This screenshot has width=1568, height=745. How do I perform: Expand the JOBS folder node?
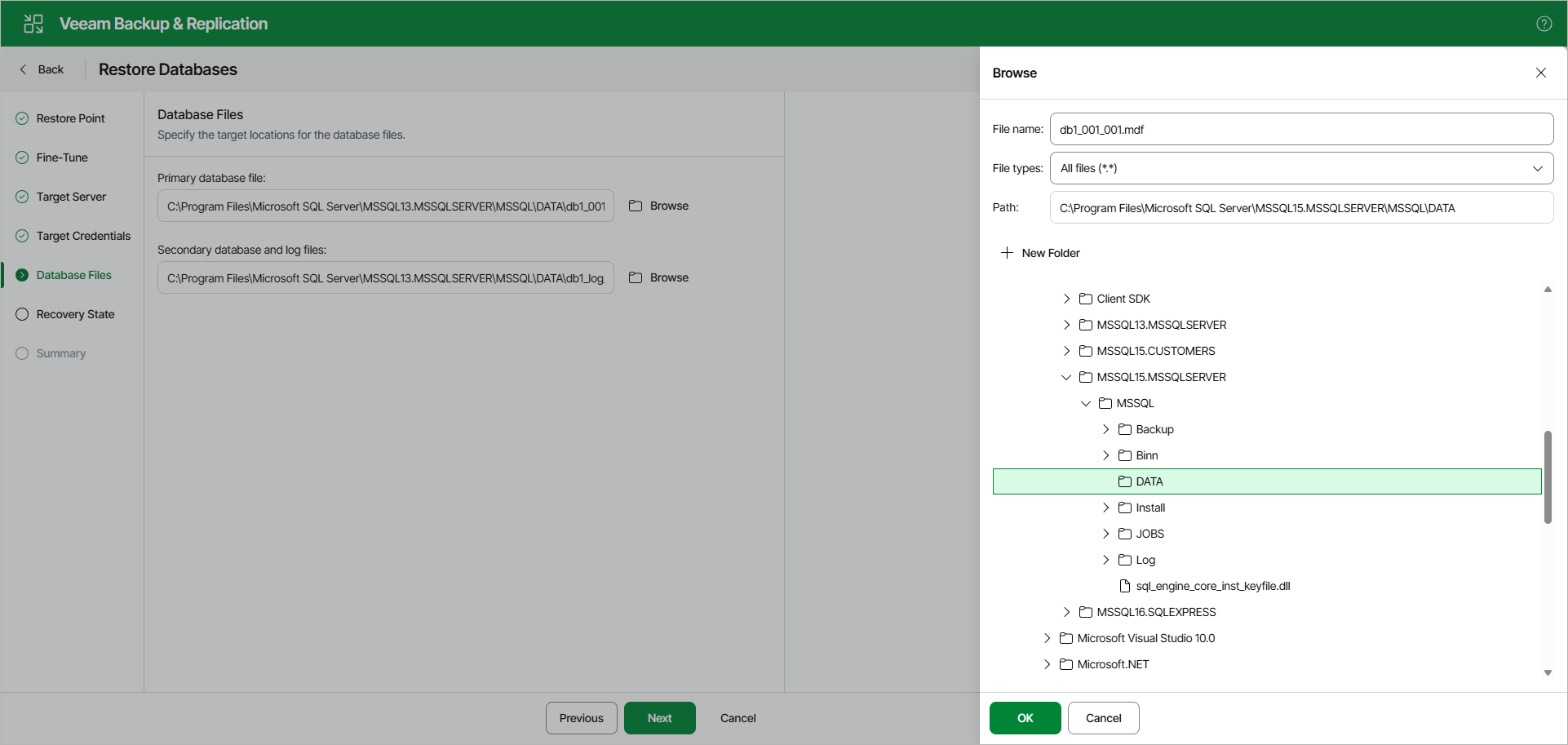(x=1105, y=534)
